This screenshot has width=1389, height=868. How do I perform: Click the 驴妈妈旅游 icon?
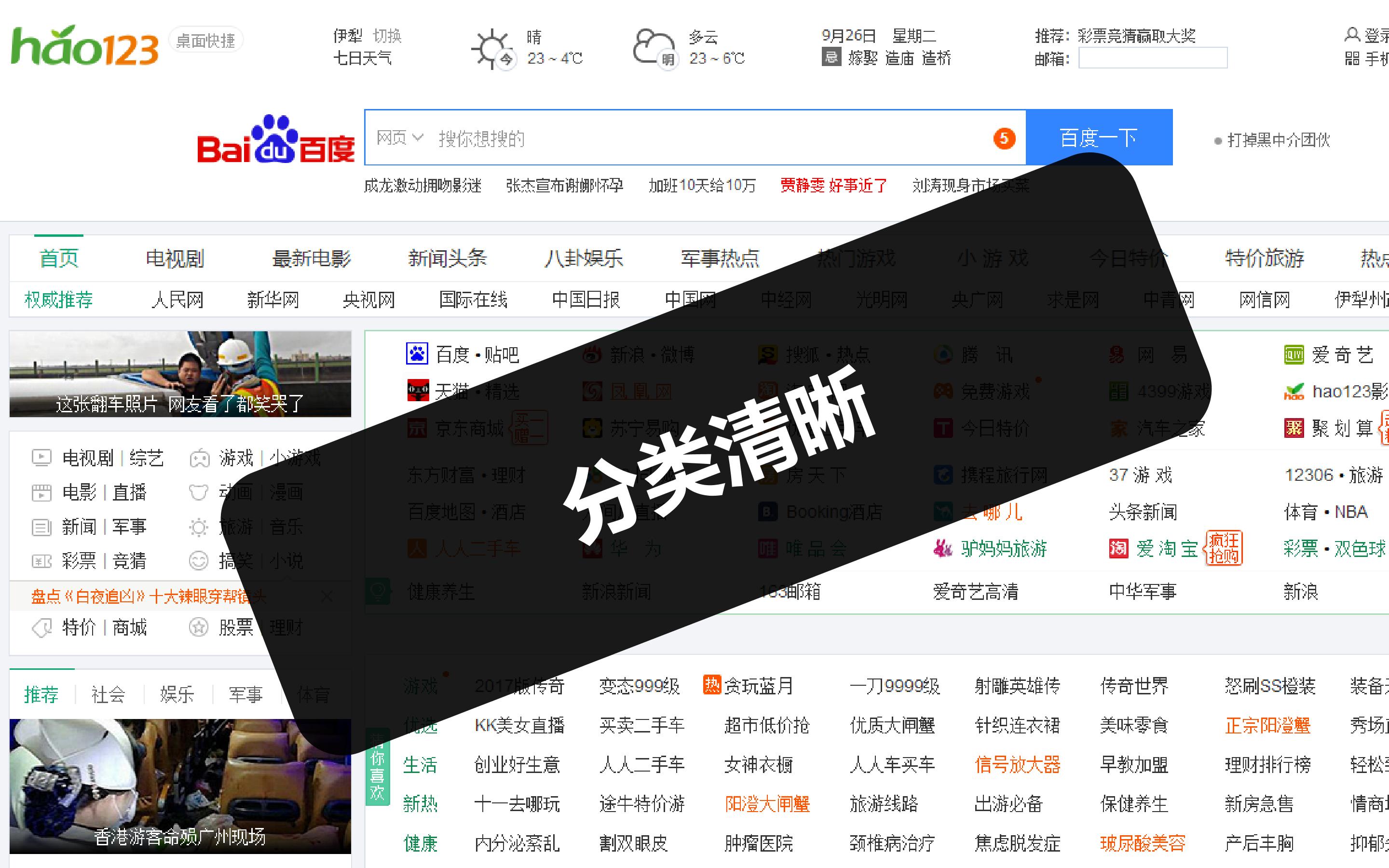tap(942, 549)
